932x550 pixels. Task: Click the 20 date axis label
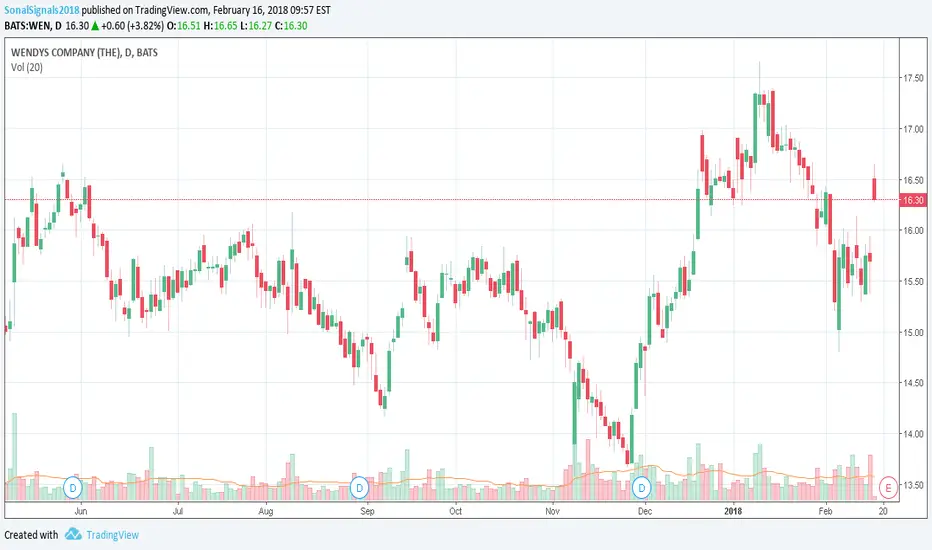pyautogui.click(x=883, y=511)
